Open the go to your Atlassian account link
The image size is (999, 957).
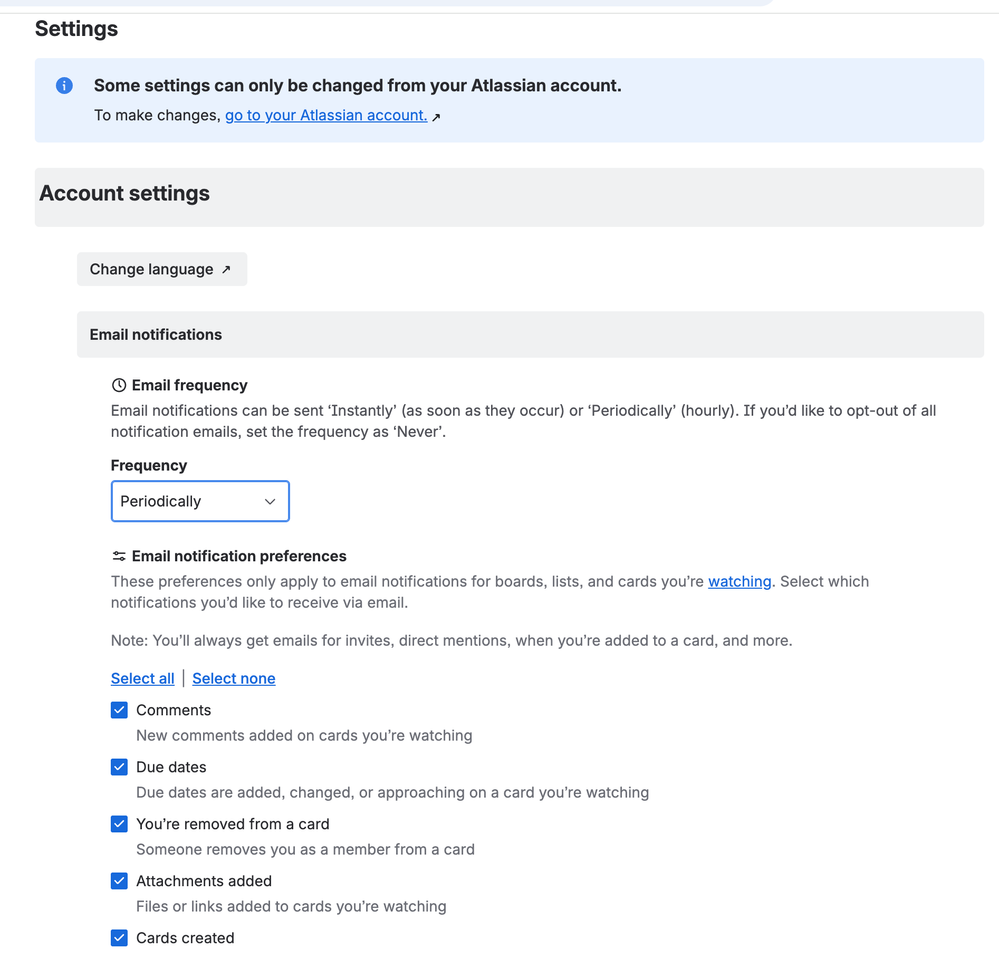coord(326,115)
